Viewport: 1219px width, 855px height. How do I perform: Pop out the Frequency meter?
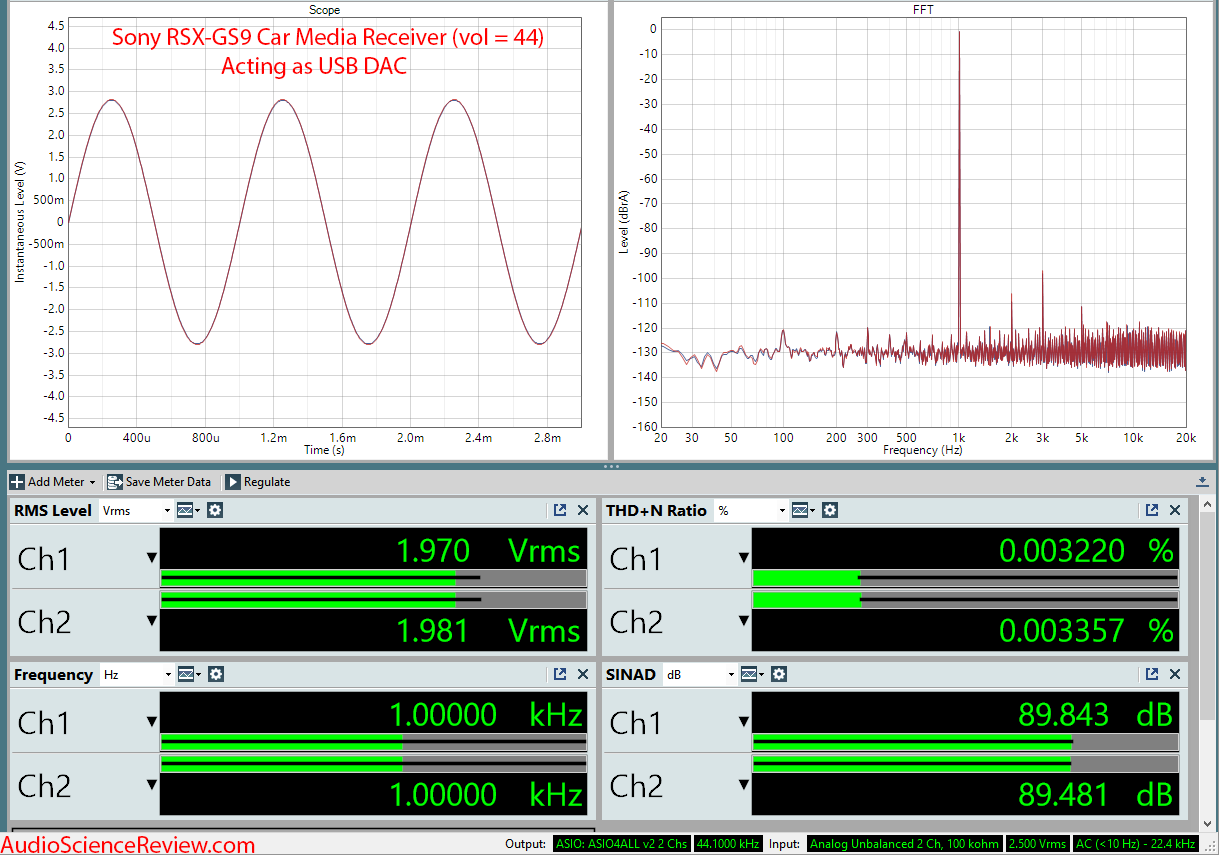pos(560,675)
